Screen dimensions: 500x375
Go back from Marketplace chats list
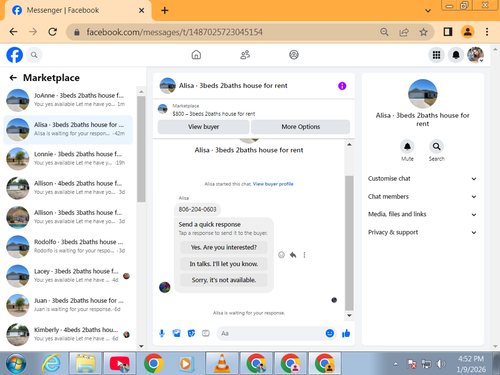13,78
